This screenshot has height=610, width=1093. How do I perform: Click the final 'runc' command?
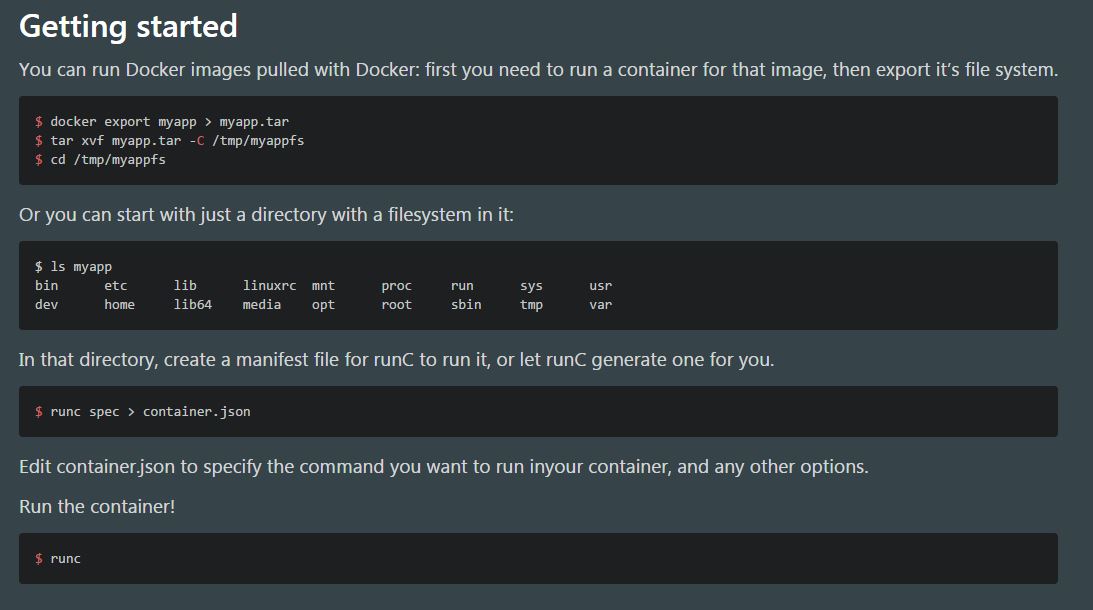[66, 559]
